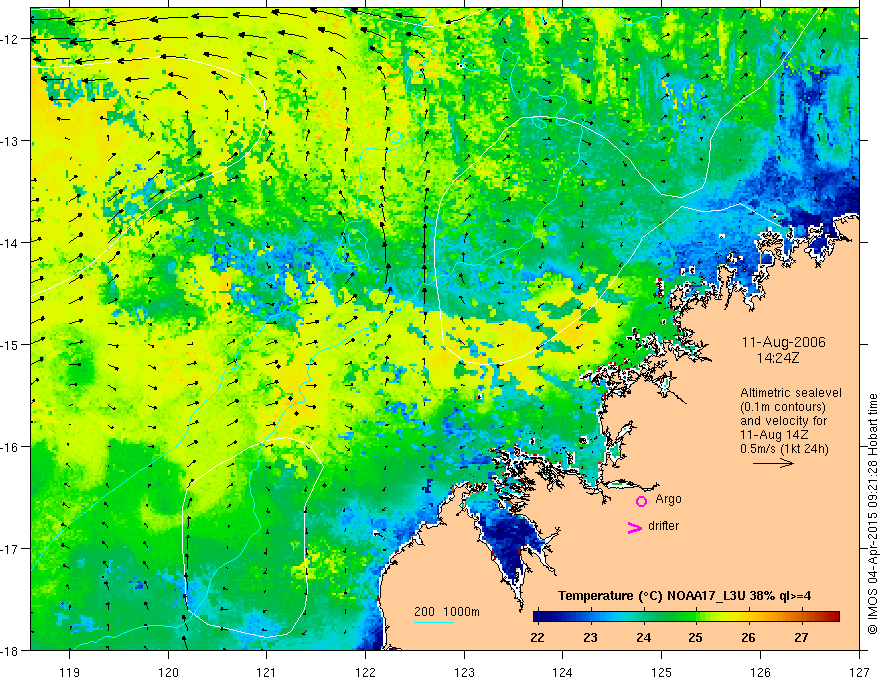Click the cyan 200 1000m contour legend line
Viewport: 880px width, 680px height.
point(434,622)
